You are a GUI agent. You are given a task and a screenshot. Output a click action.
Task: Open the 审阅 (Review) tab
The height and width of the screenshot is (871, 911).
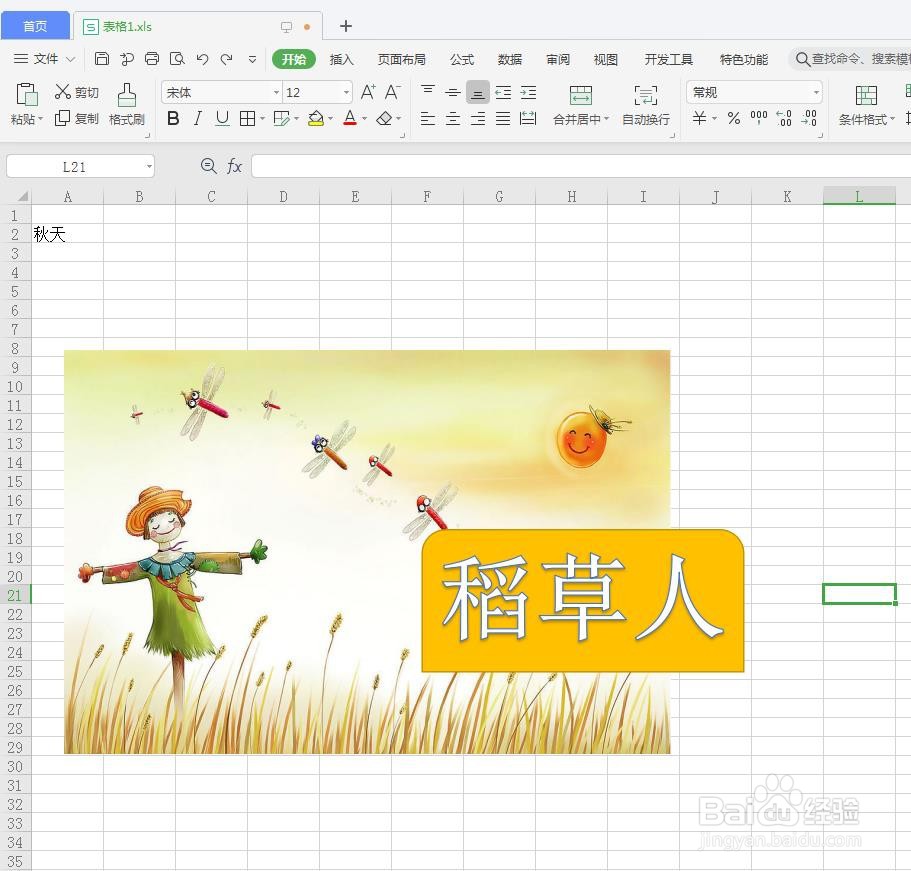coord(558,59)
